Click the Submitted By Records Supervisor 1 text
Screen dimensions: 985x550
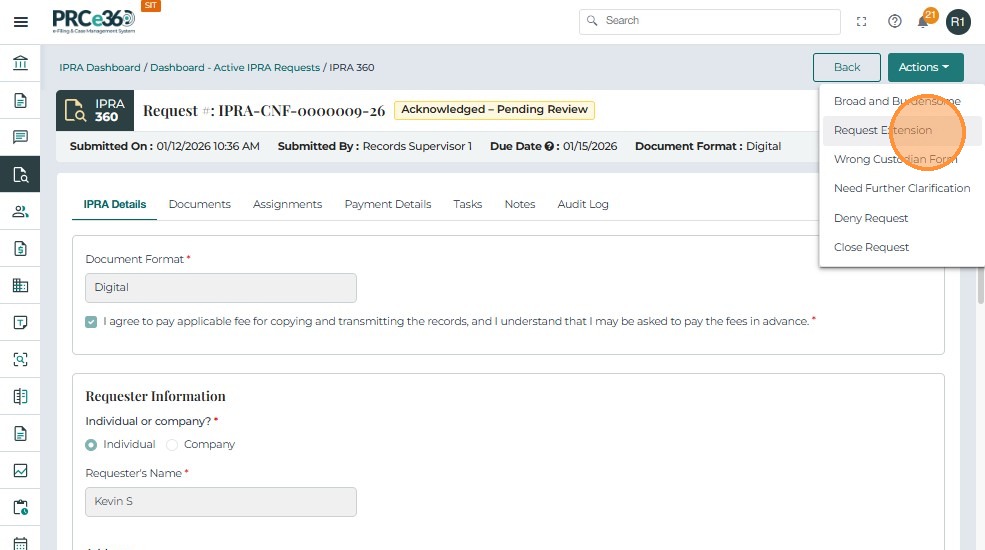click(374, 146)
